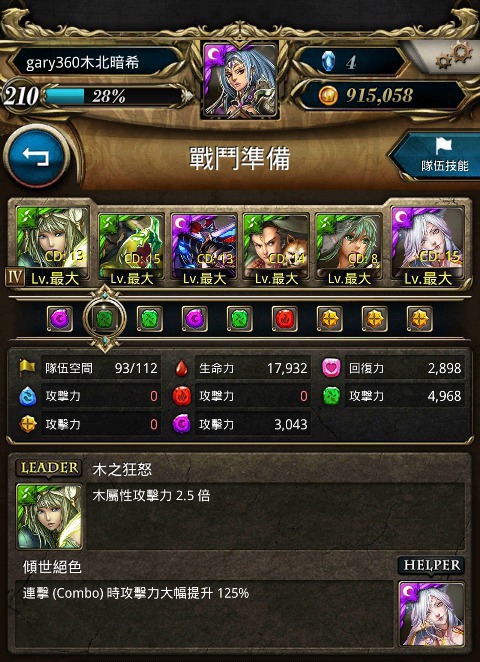The image size is (480, 662).
Task: Switch to the first purple dark team slot
Action: (60, 319)
